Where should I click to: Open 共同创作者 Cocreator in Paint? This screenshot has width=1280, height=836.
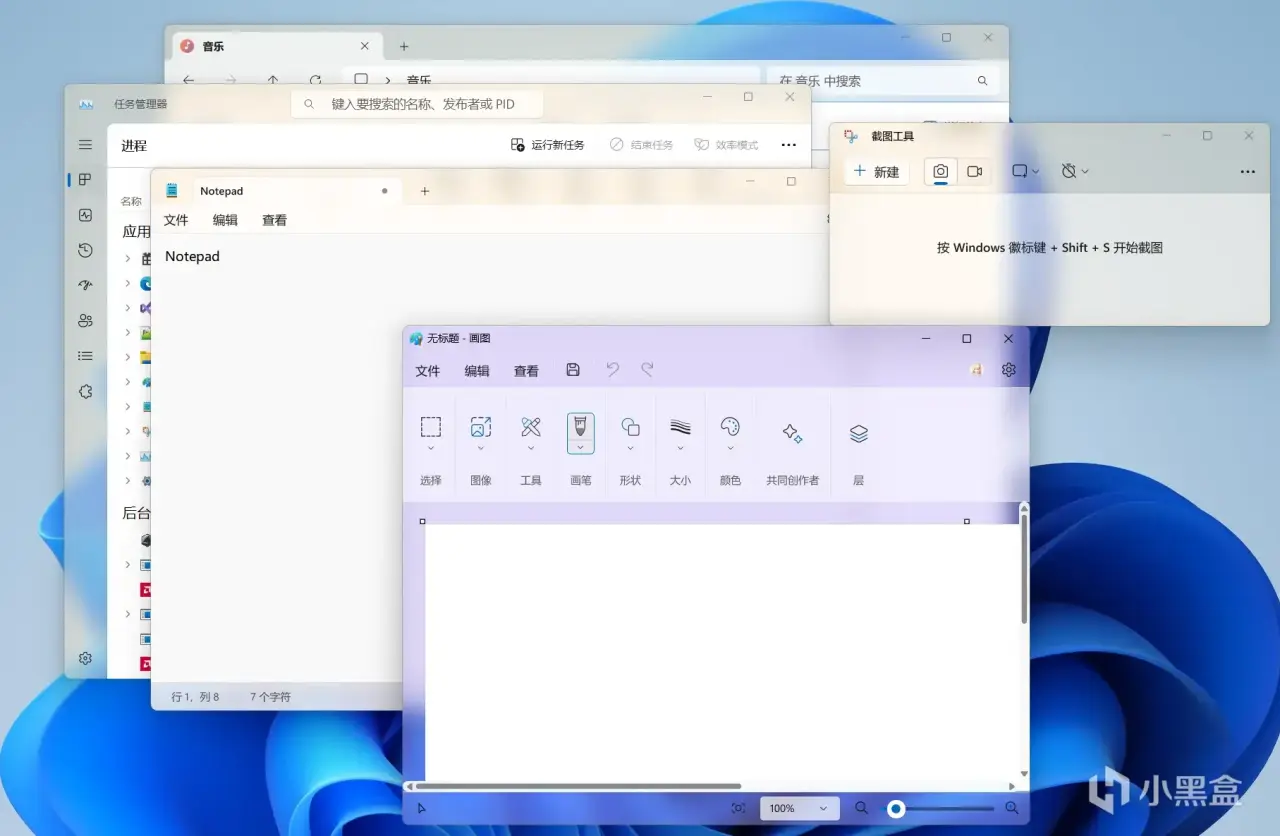click(792, 433)
